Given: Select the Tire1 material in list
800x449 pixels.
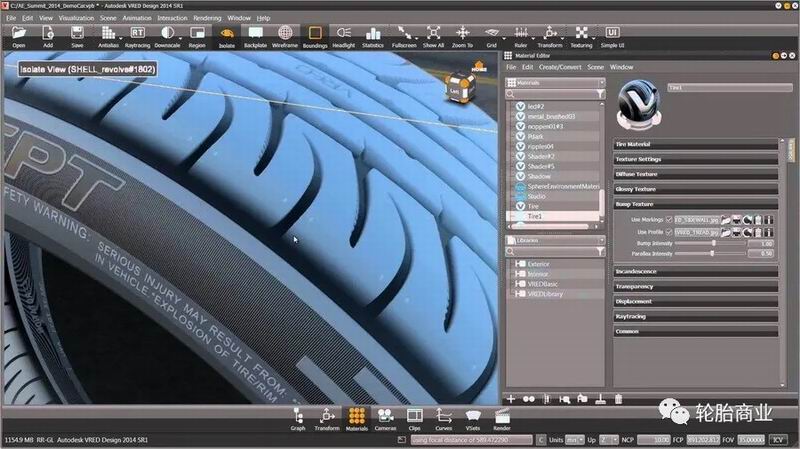Looking at the screenshot, I should click(535, 217).
